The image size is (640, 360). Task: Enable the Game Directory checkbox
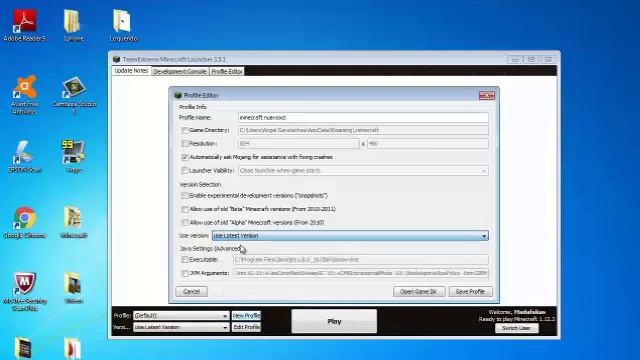[184, 130]
